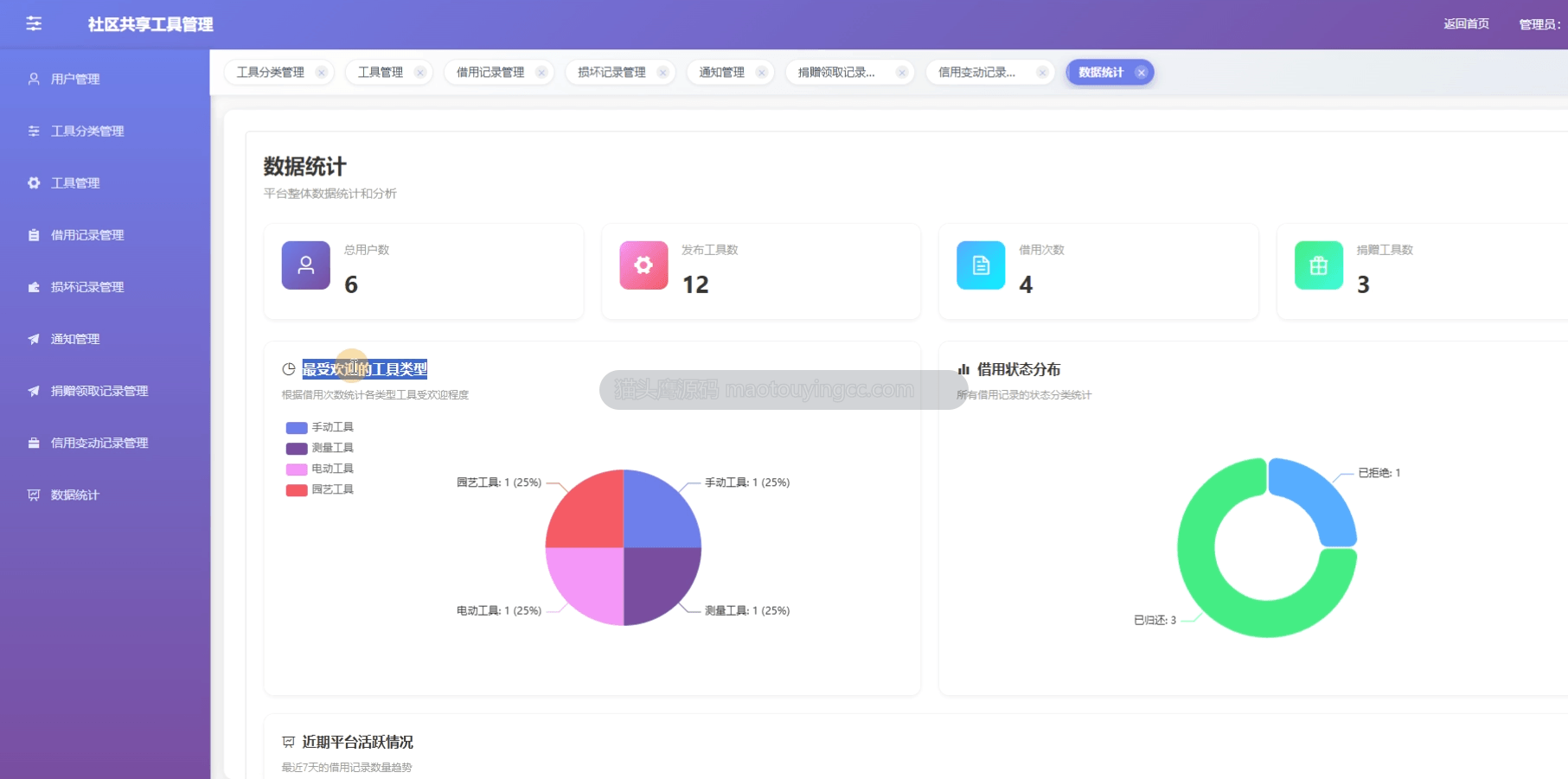Close the 借用记录管理 tab
Image resolution: width=1568 pixels, height=779 pixels.
pyautogui.click(x=541, y=73)
